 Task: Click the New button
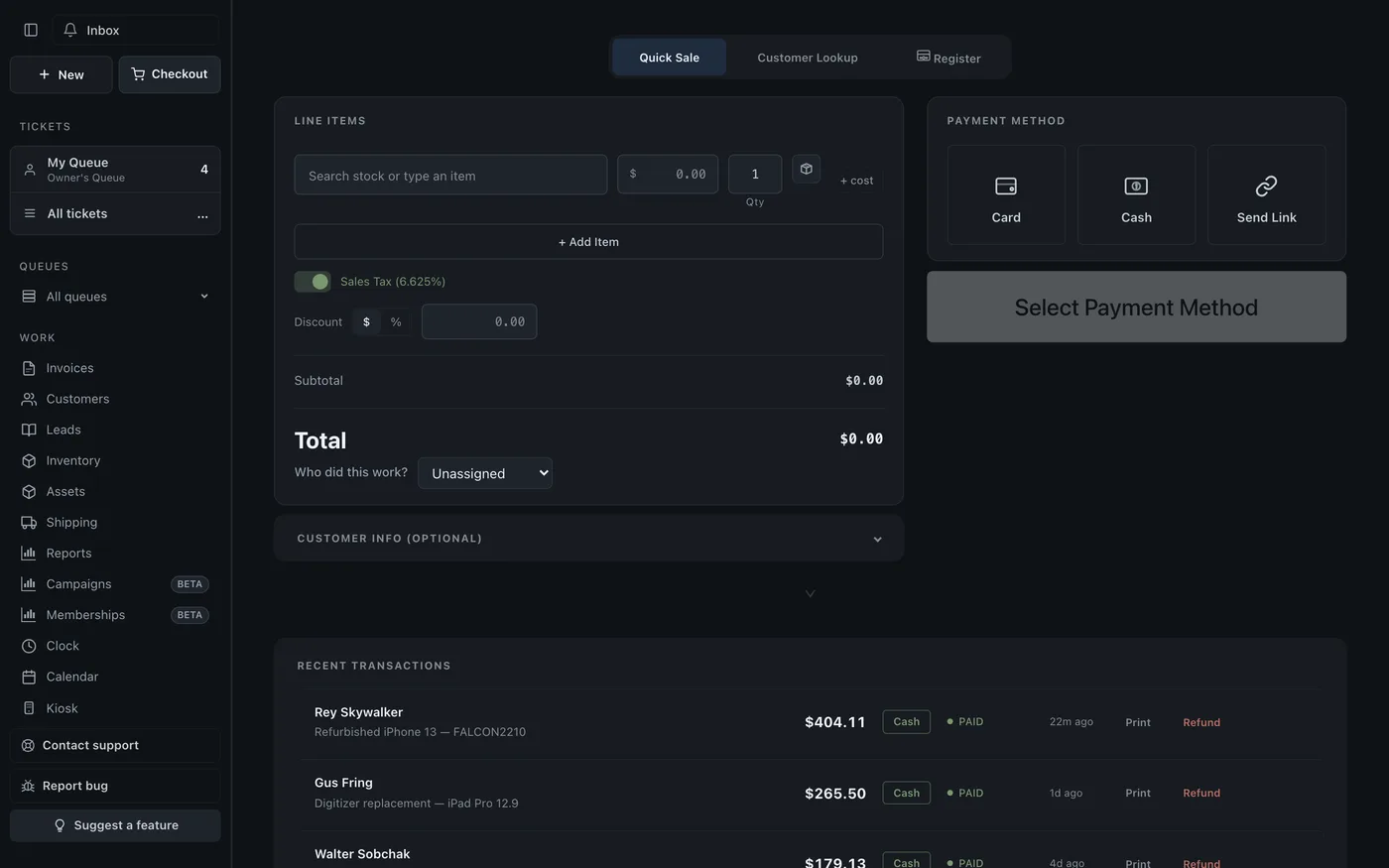[62, 74]
